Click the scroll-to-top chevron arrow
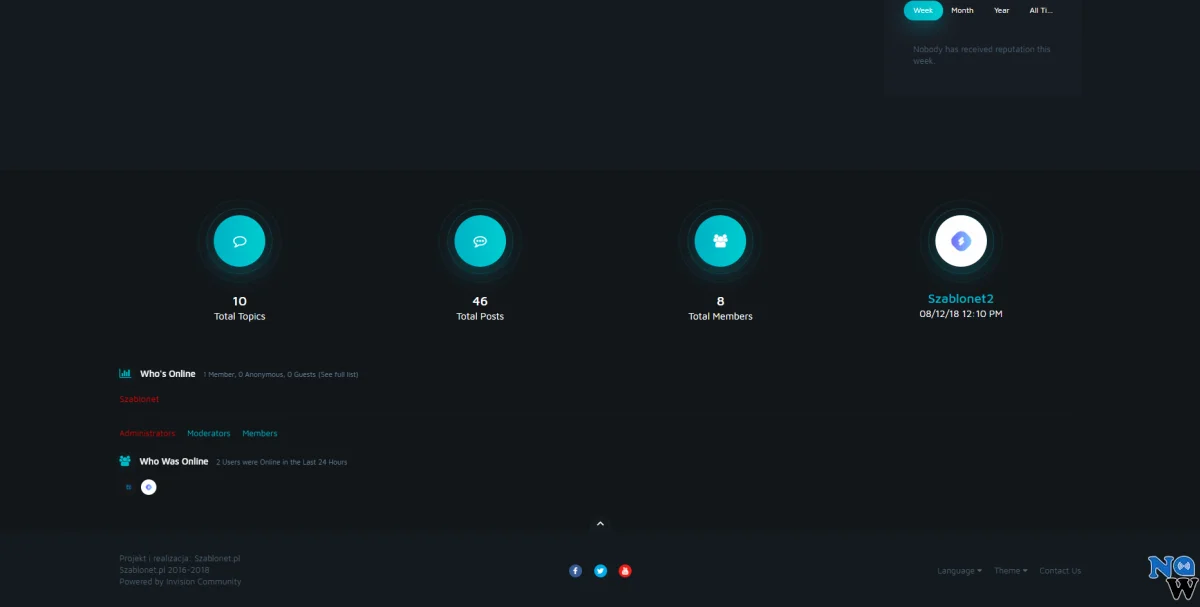Viewport: 1200px width, 607px height. tap(600, 523)
